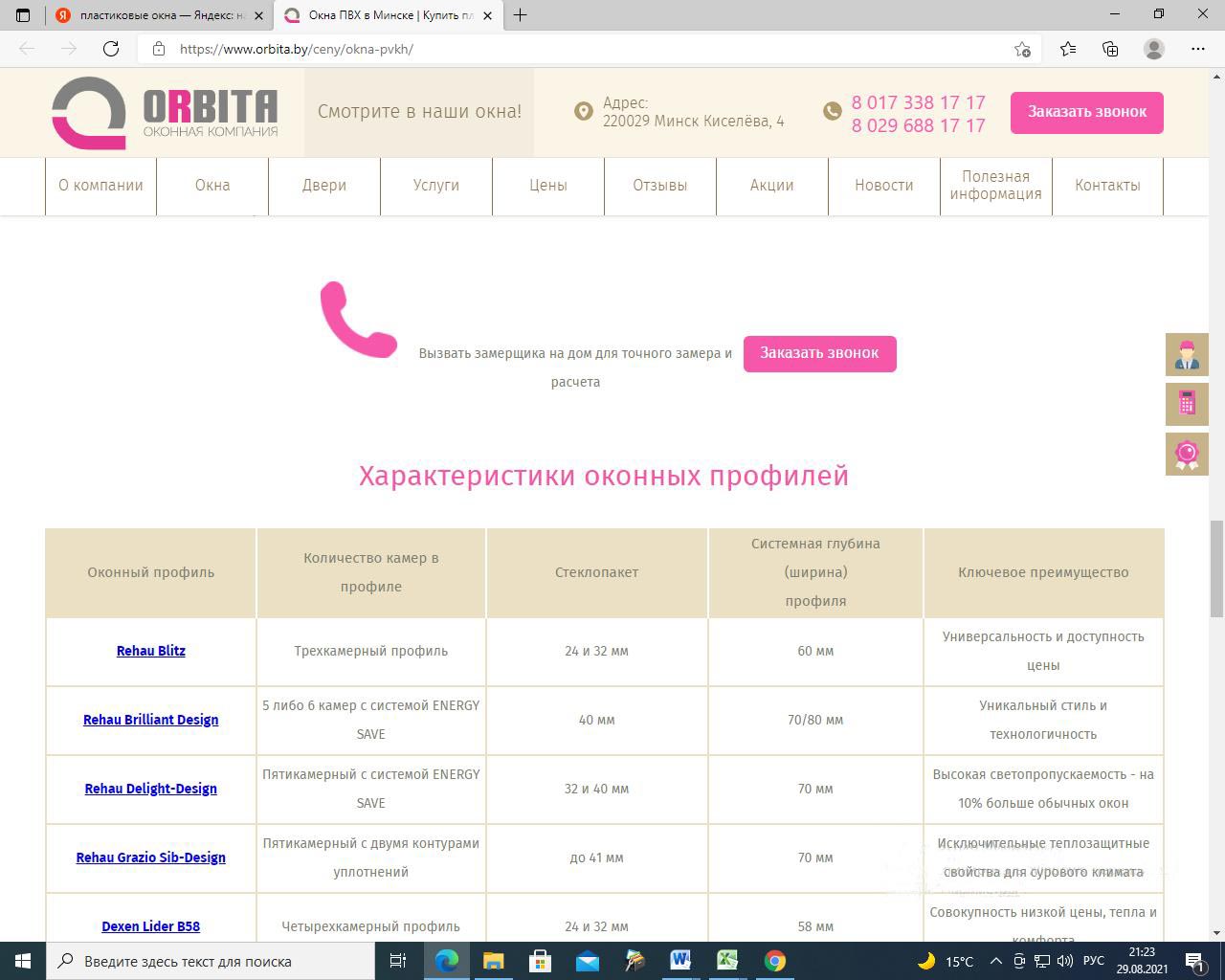1225x980 pixels.
Task: Click the browser address bar
Action: tap(574, 49)
